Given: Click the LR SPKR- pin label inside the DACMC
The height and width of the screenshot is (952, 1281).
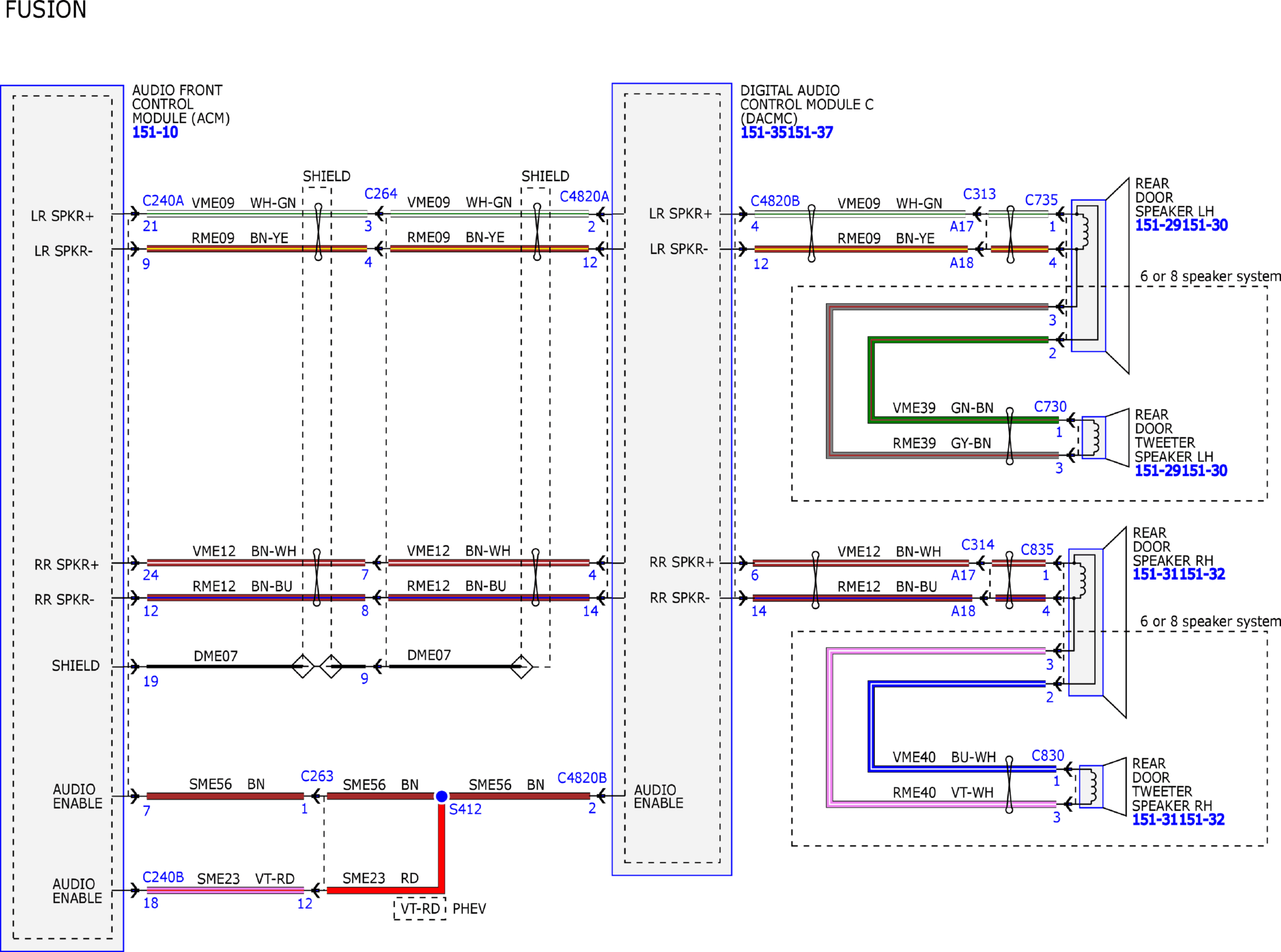Looking at the screenshot, I should click(679, 249).
